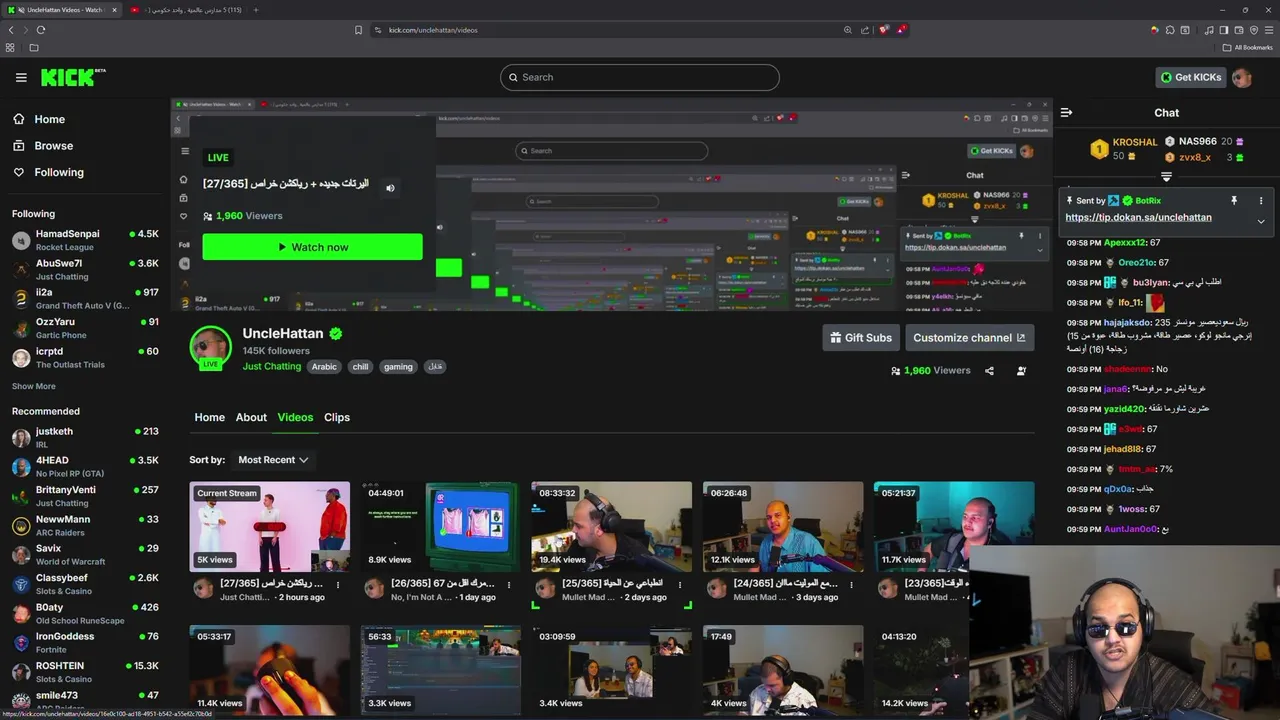Click the Get KICKs button
Viewport: 1280px width, 720px height.
tap(1191, 77)
